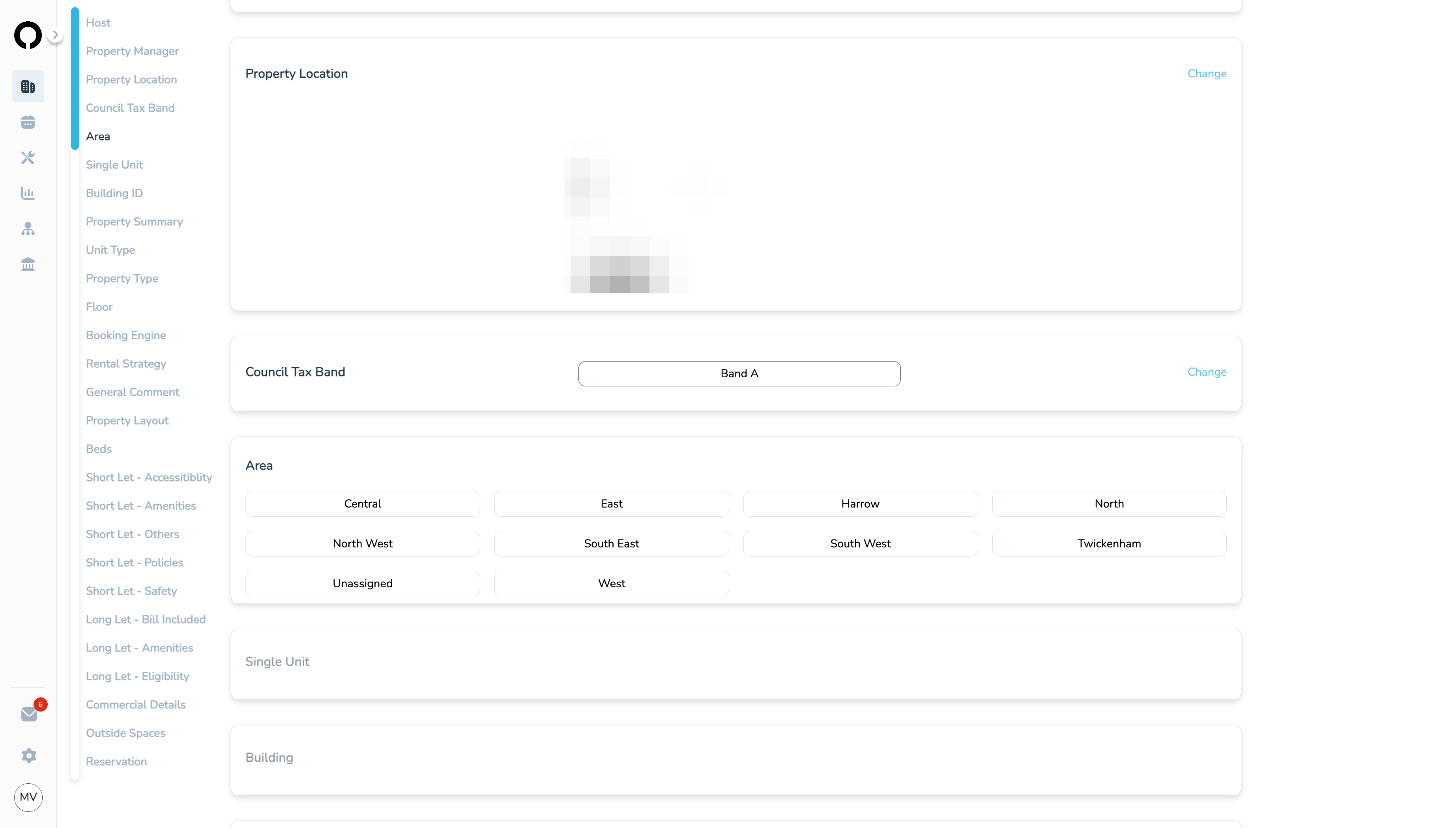Jump to Short Let - Accessitiblity section
Image resolution: width=1456 pixels, height=828 pixels.
[x=149, y=478]
